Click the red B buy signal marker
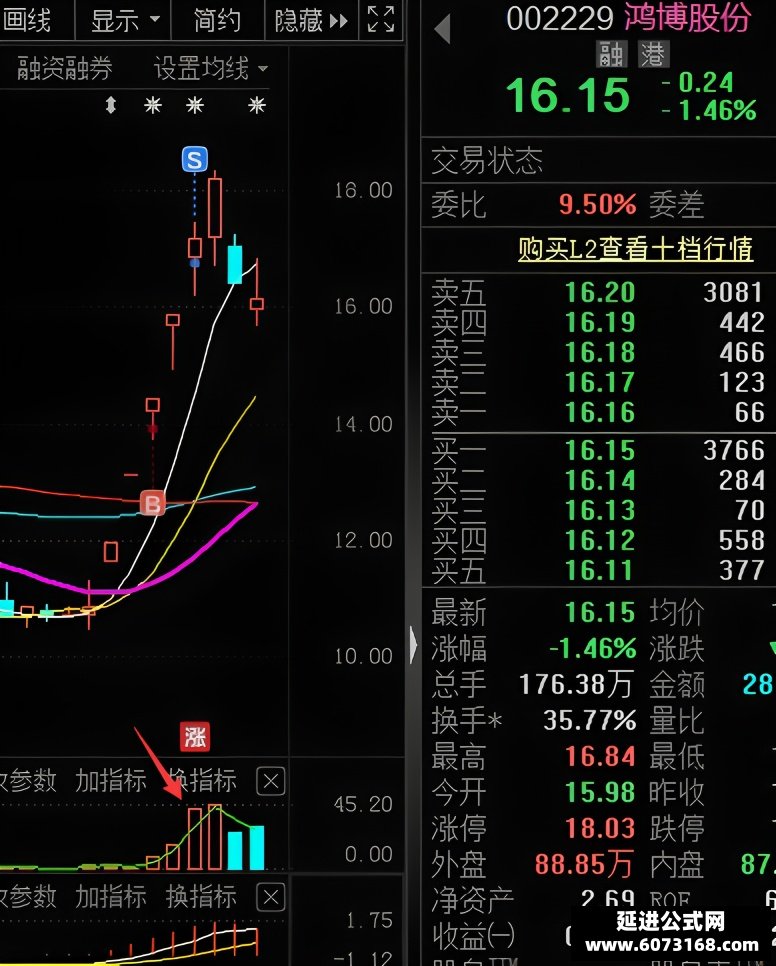 pyautogui.click(x=152, y=503)
